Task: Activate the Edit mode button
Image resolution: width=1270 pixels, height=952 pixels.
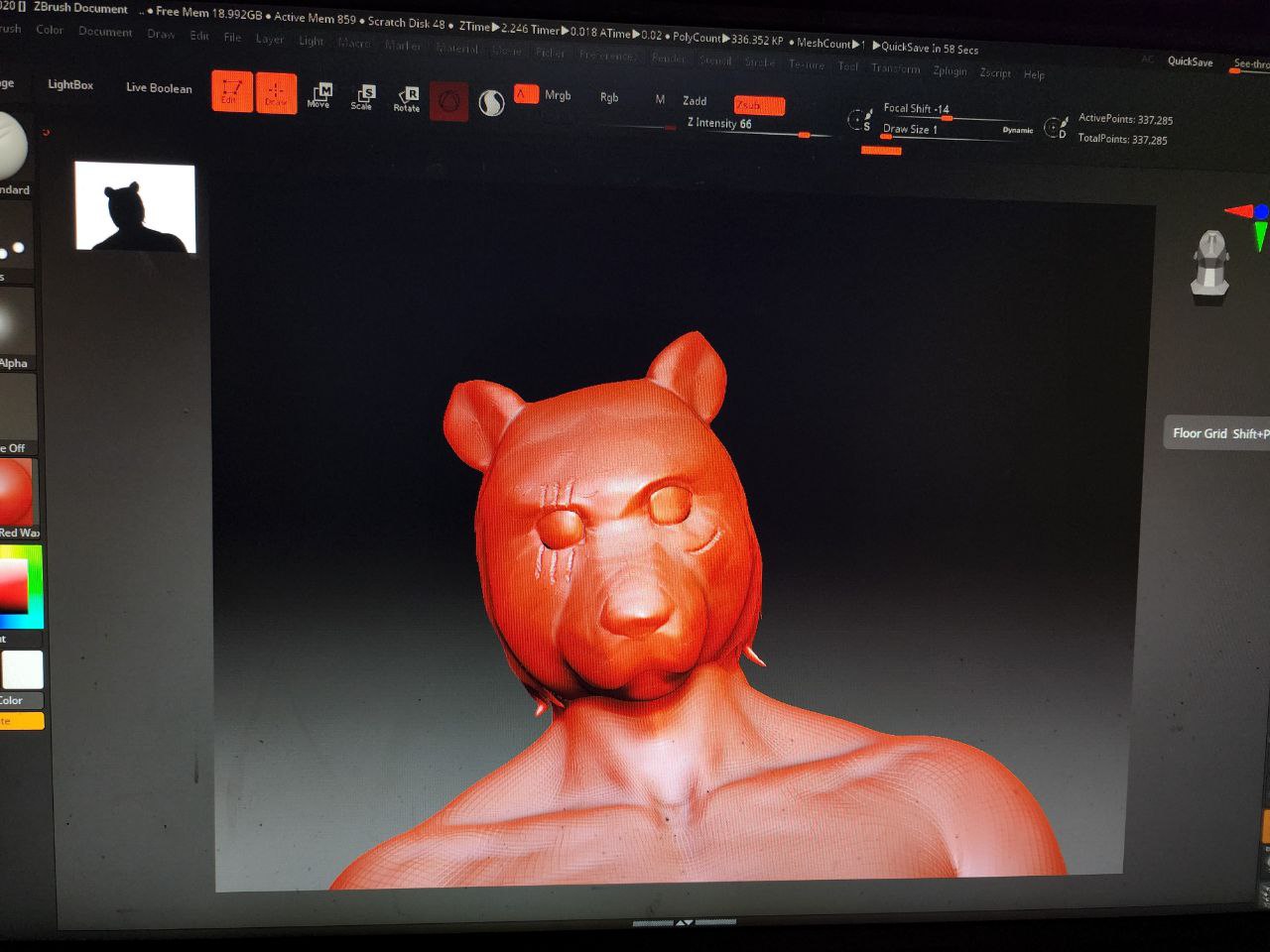Action: click(232, 91)
